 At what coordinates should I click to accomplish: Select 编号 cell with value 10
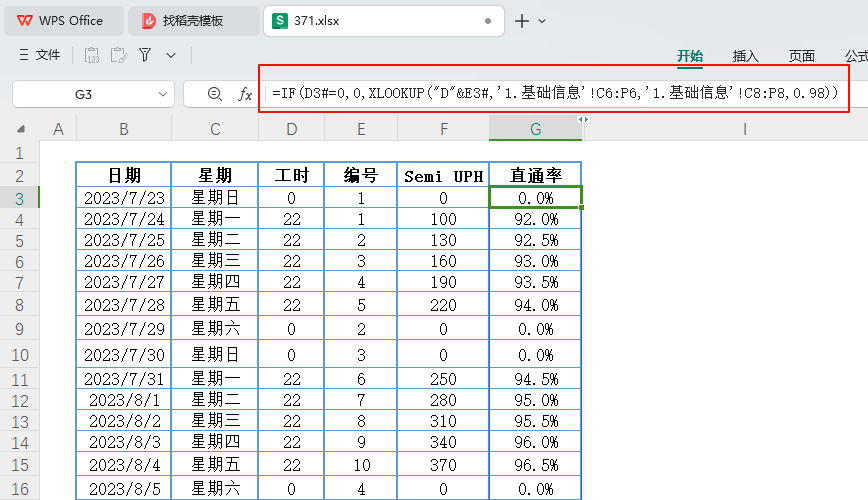(x=360, y=465)
